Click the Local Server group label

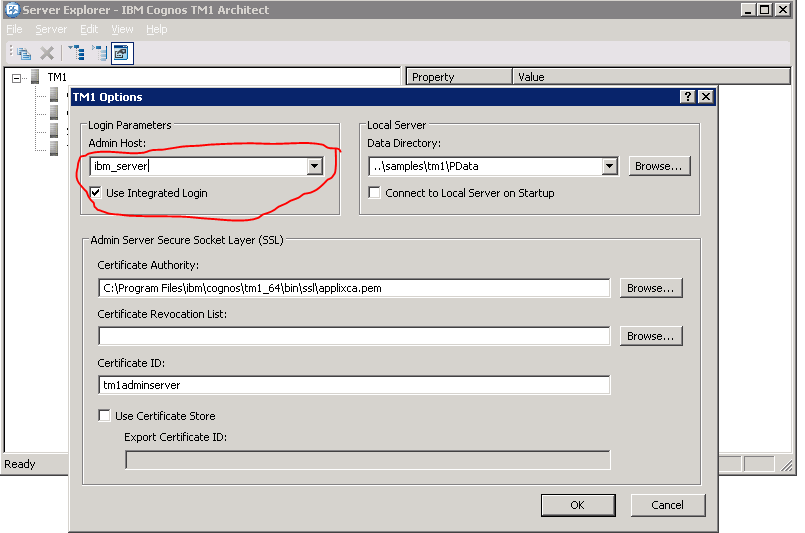pyautogui.click(x=396, y=125)
